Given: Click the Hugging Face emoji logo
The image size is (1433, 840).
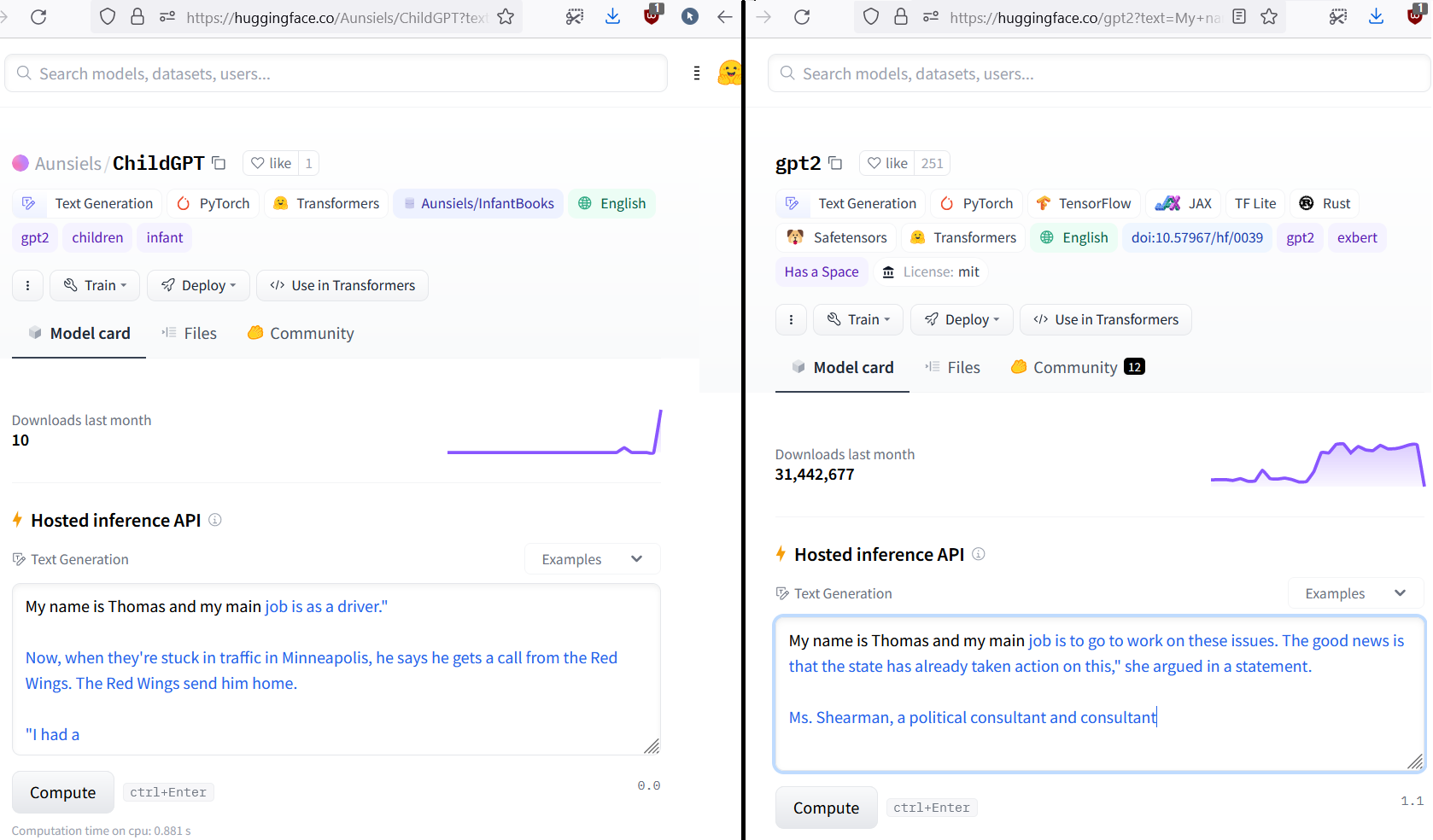Looking at the screenshot, I should pos(729,73).
